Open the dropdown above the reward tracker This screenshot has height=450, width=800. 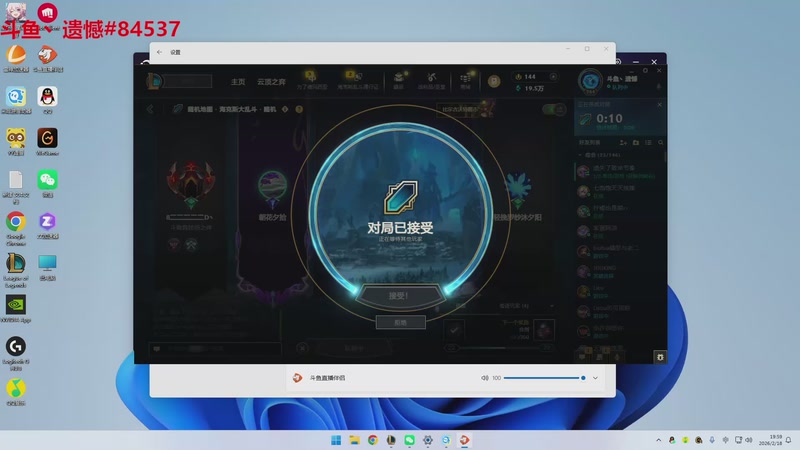click(x=551, y=306)
